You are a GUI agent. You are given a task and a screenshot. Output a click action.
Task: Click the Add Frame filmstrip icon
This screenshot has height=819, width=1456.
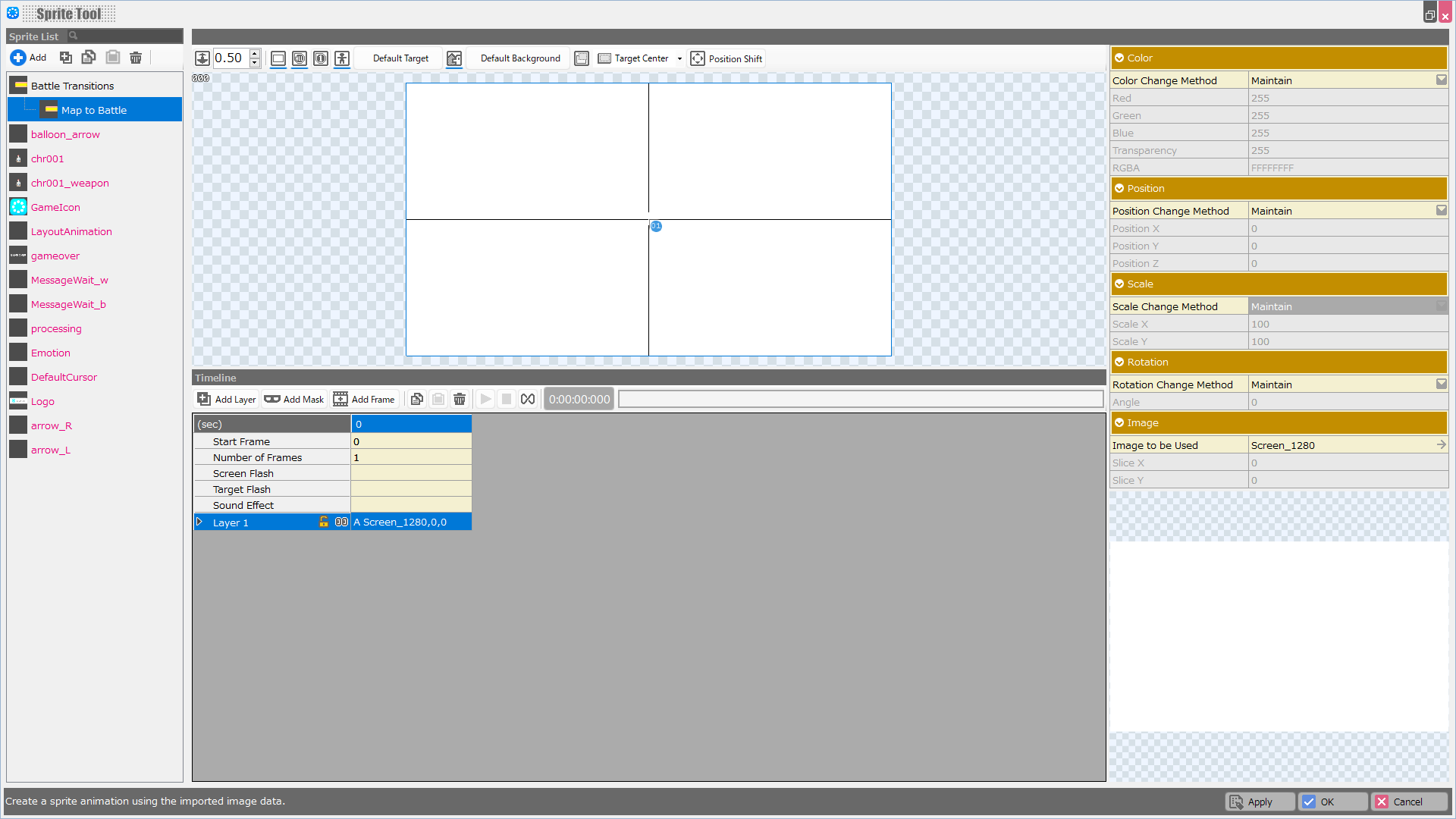[x=340, y=399]
